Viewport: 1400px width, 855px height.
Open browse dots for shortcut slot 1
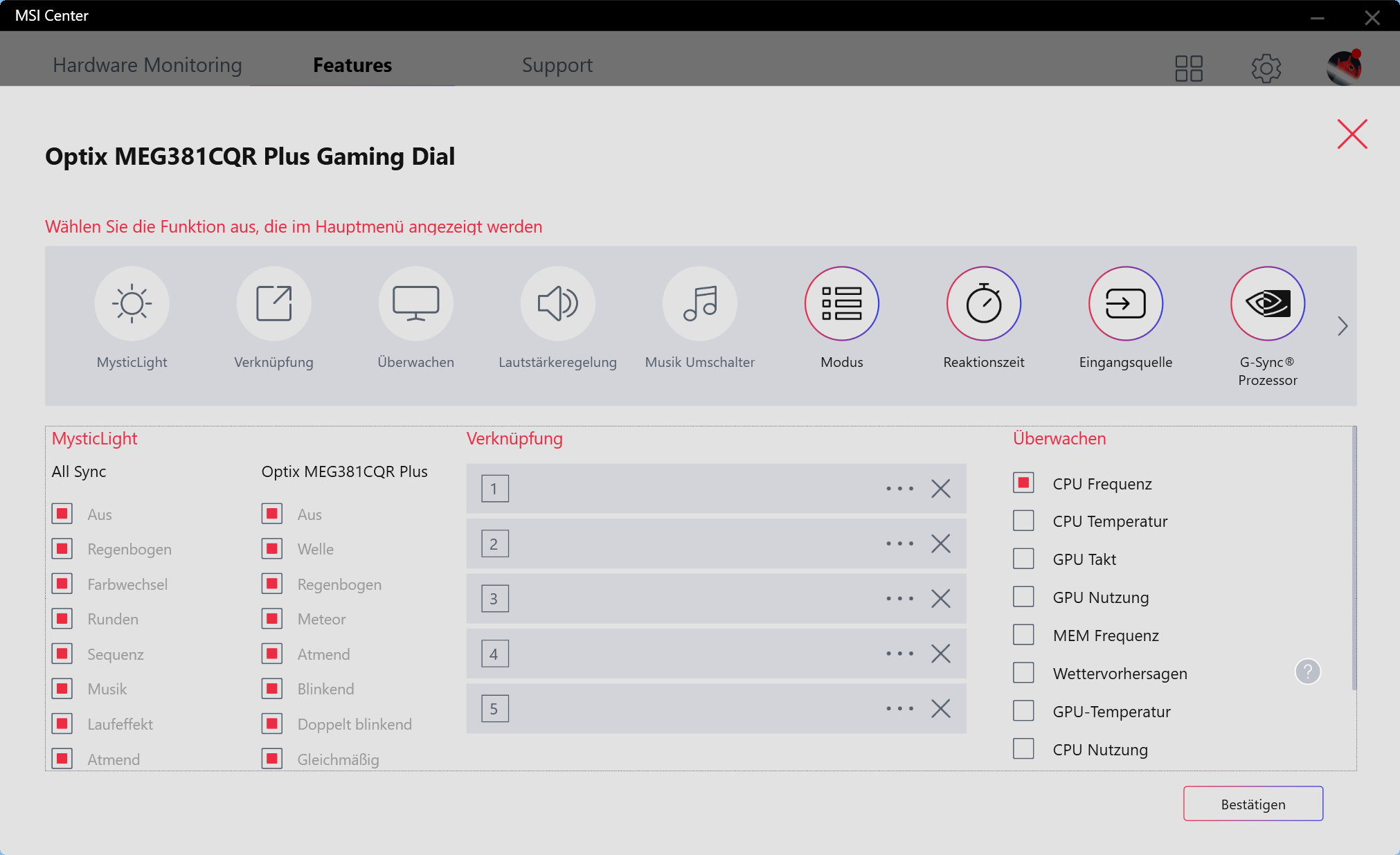pyautogui.click(x=899, y=489)
